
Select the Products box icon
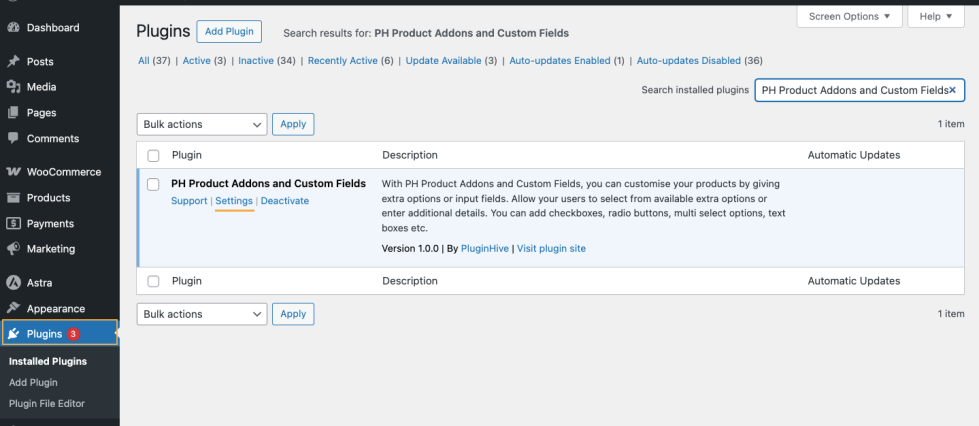pyautogui.click(x=14, y=198)
